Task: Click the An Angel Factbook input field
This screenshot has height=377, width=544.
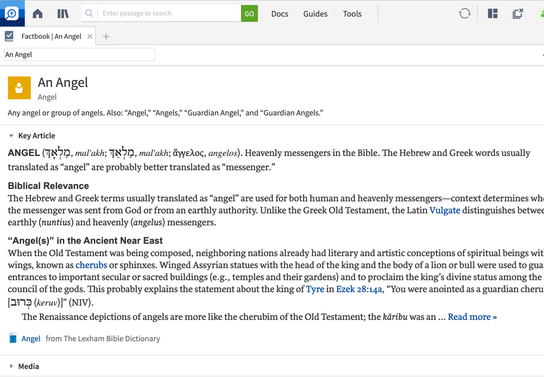Action: (x=79, y=54)
